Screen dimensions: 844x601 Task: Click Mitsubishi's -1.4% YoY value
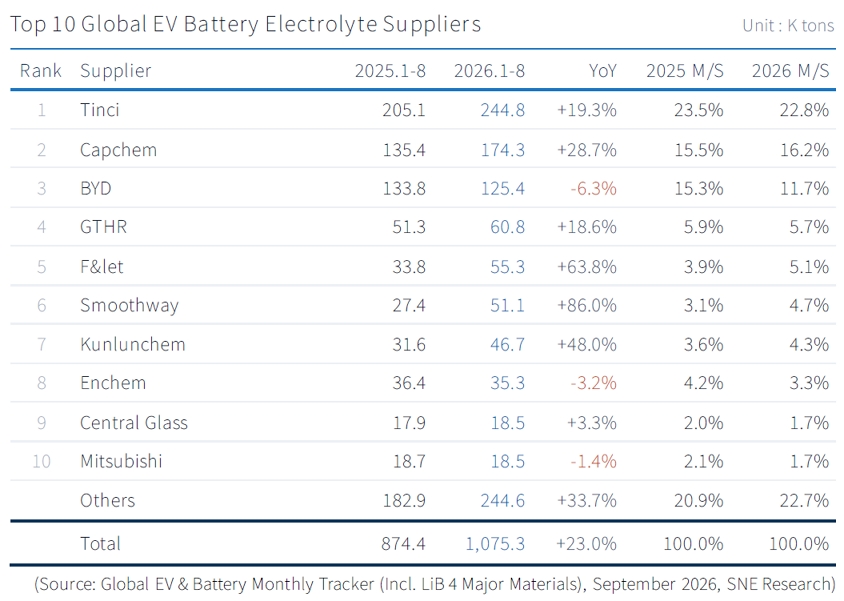593,462
